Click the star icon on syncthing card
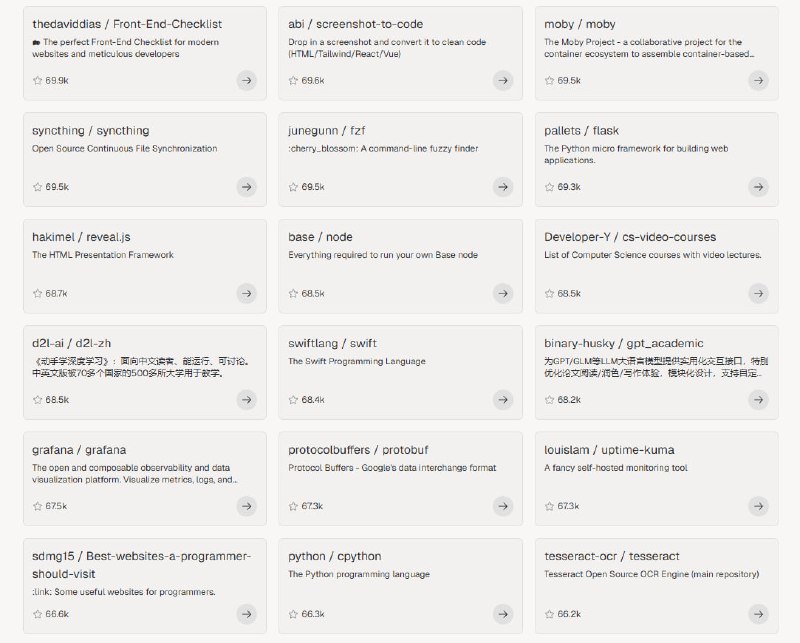800x643 pixels. point(38,187)
